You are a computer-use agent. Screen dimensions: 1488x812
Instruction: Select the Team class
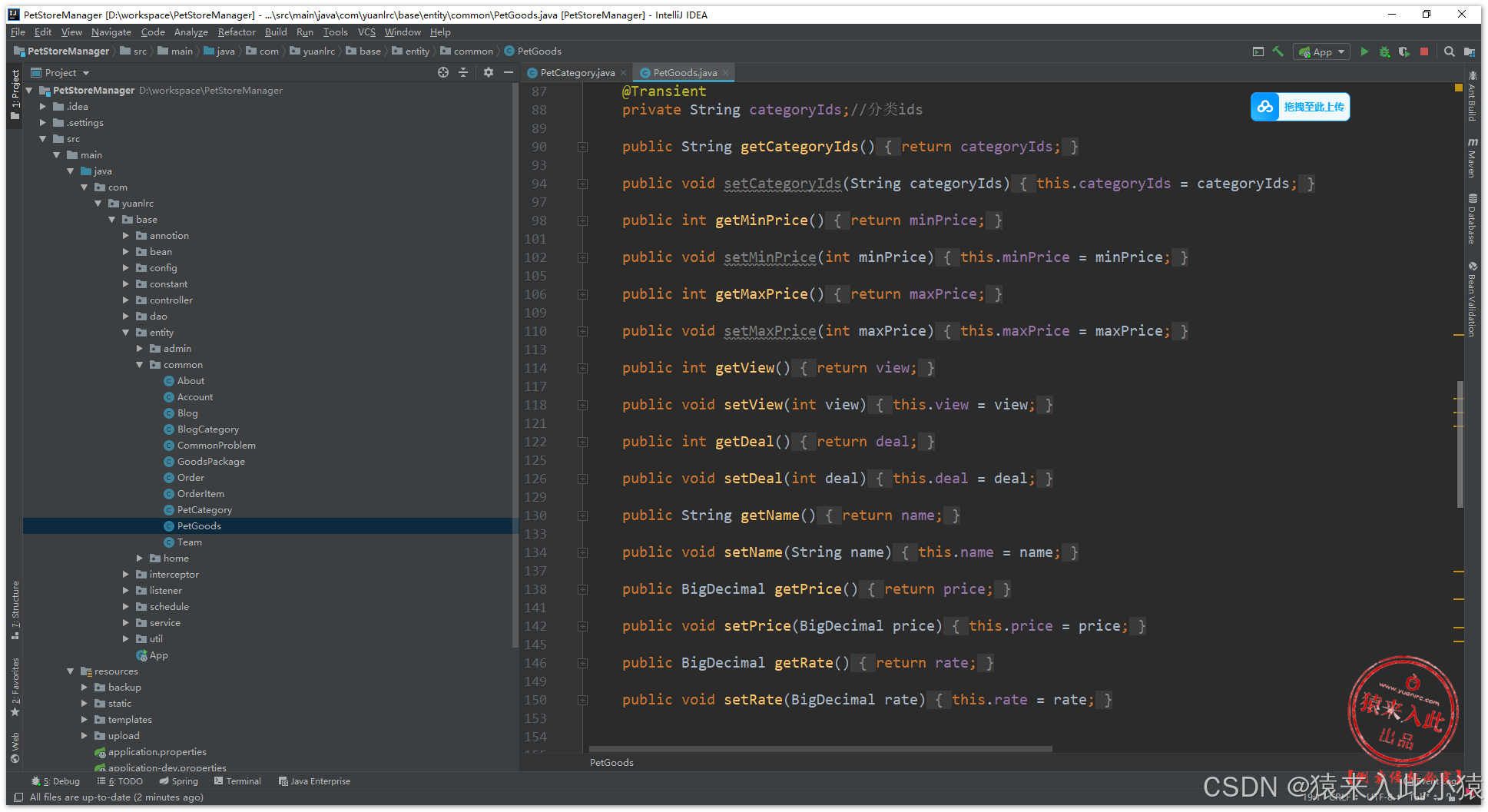pos(189,542)
